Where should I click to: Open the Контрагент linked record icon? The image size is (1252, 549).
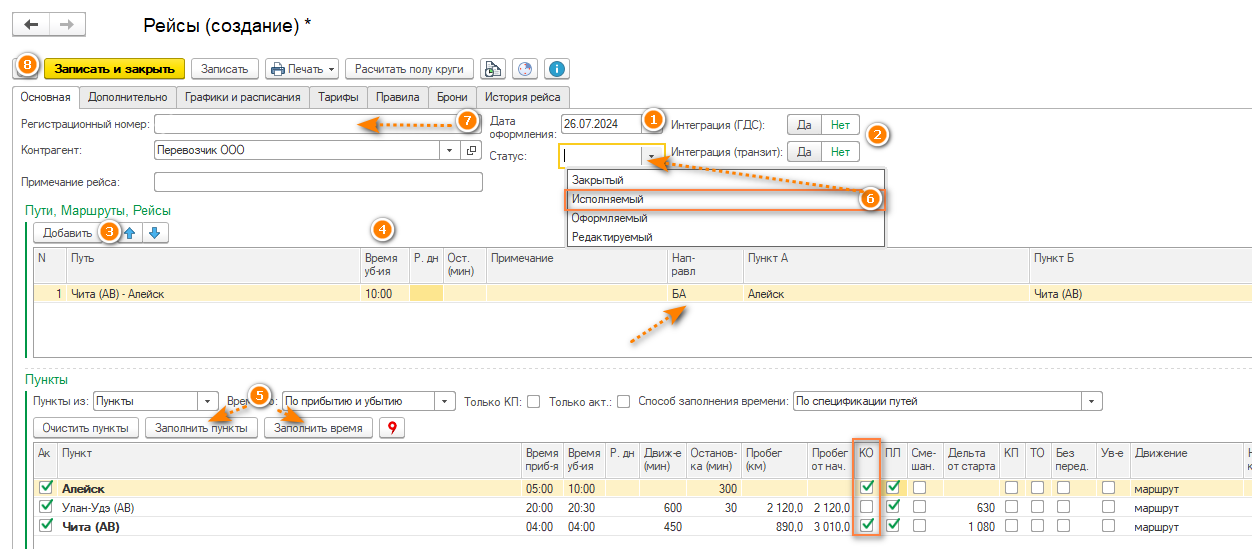pos(472,150)
